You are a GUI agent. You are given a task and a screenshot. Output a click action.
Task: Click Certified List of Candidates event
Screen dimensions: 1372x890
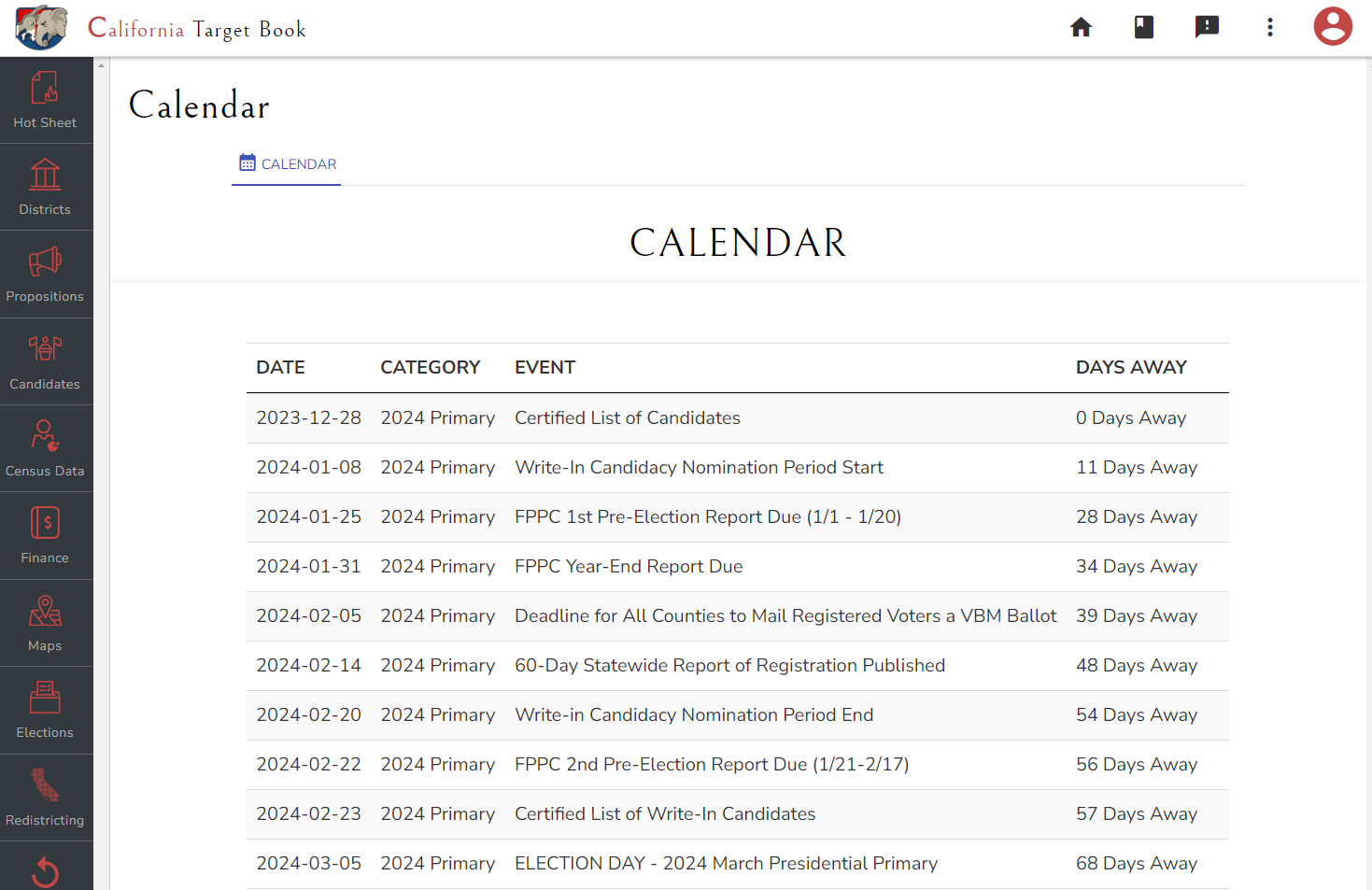coord(628,418)
